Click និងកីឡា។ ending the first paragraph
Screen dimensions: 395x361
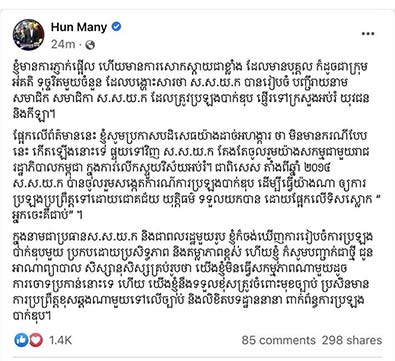[34, 114]
